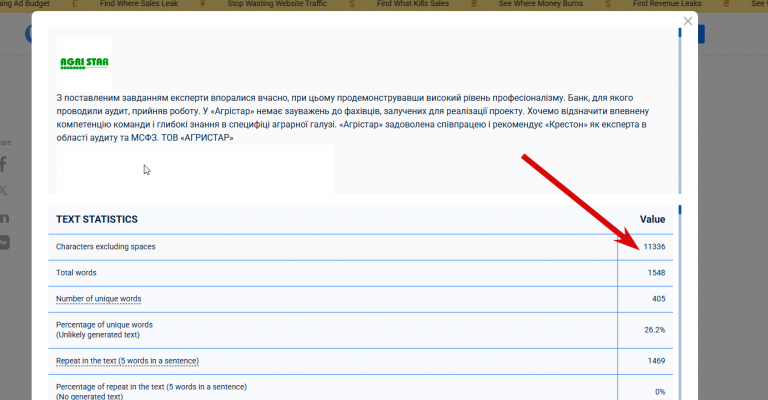
Task: Click the scrollbar of the statistics table
Action: pyautogui.click(x=680, y=303)
